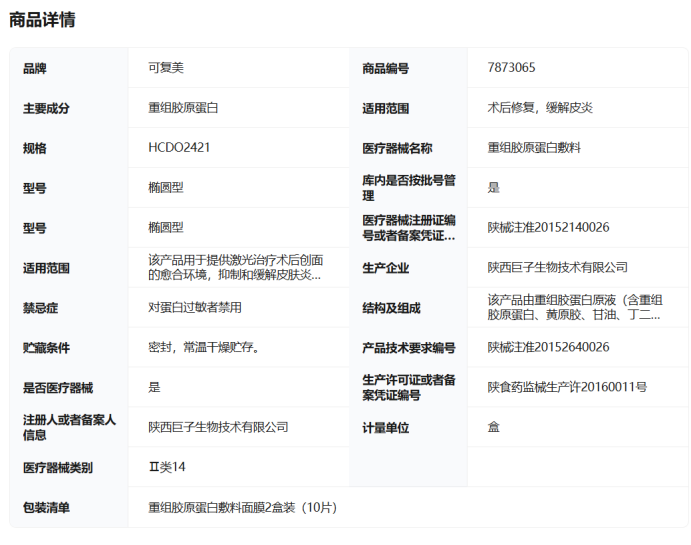Click device class value Ⅱ类14
Screen dimensions: 691x545
167,467
